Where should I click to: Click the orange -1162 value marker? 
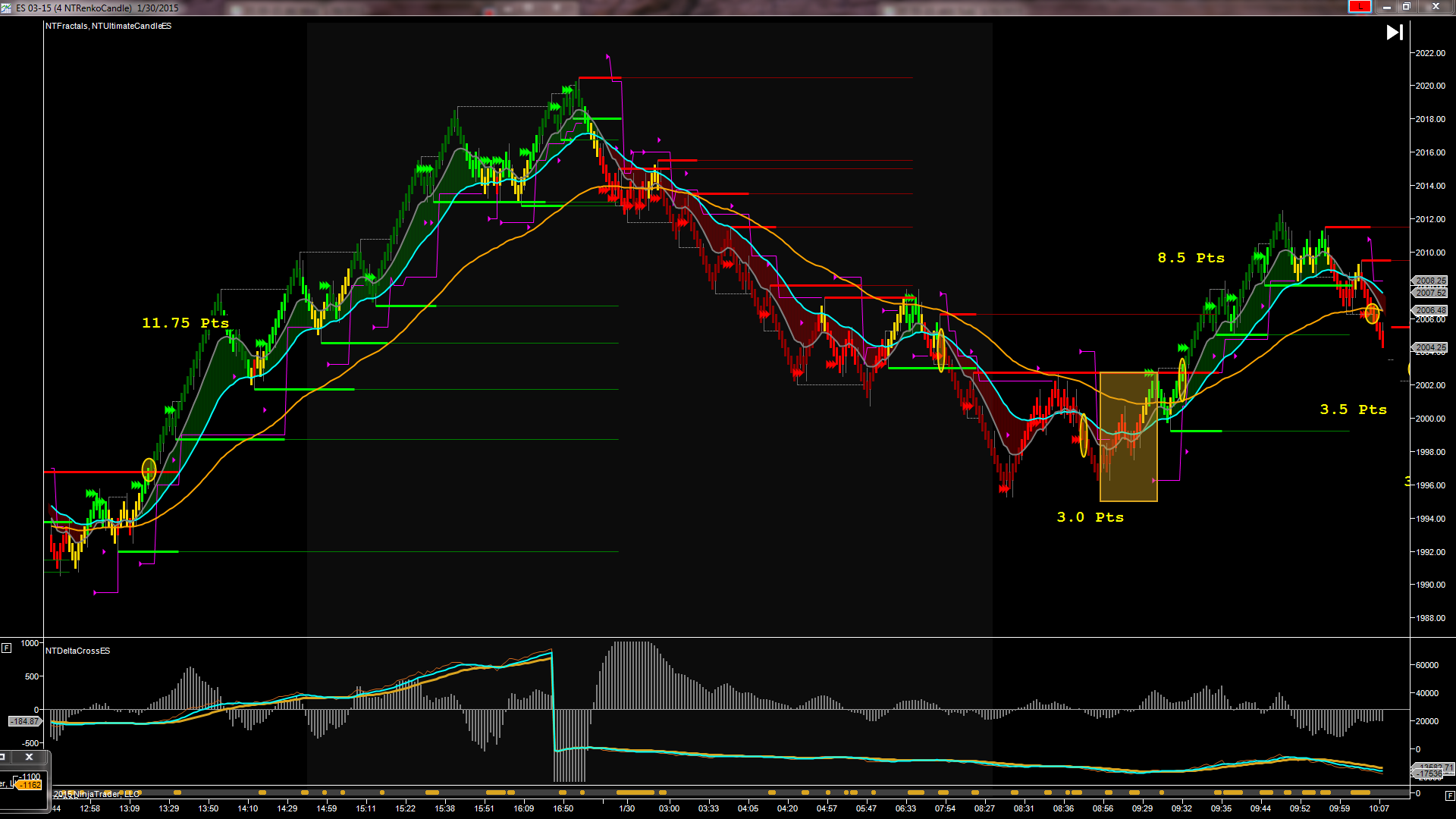(x=29, y=786)
